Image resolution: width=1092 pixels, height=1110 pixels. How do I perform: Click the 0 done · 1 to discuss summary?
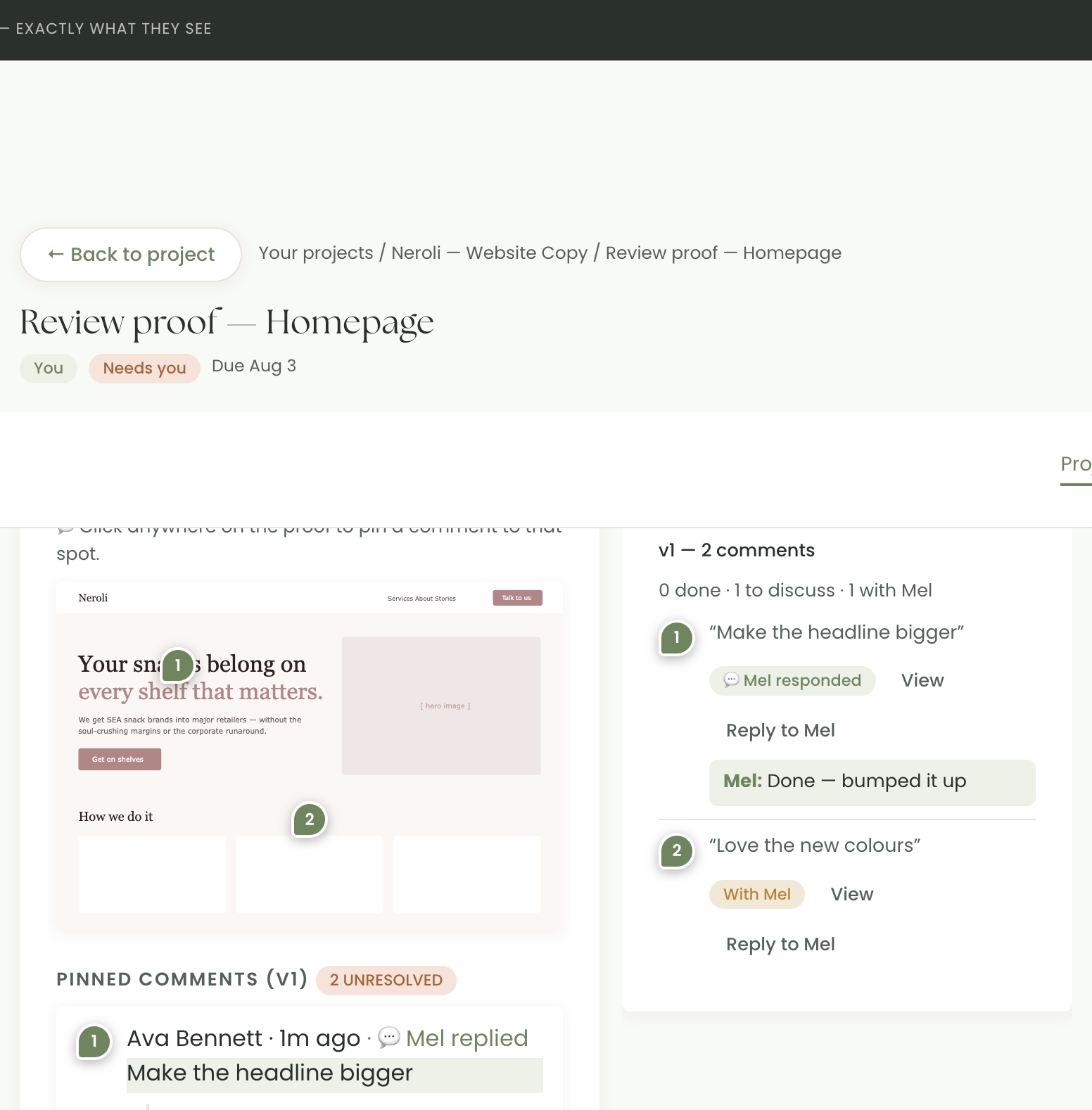[x=795, y=591]
